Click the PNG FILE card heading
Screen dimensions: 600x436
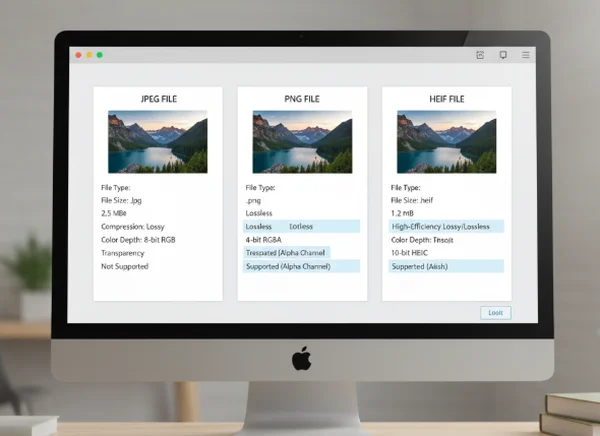point(302,99)
